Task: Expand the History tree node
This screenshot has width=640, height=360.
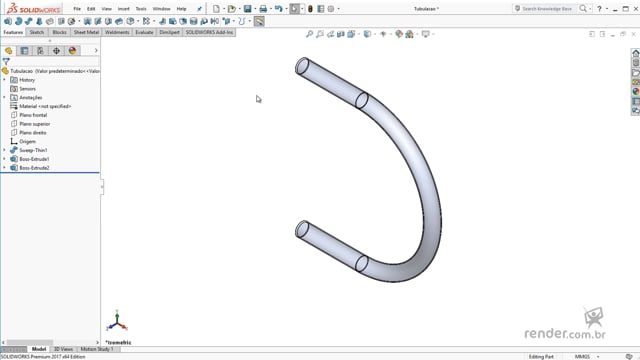Action: tap(4, 80)
